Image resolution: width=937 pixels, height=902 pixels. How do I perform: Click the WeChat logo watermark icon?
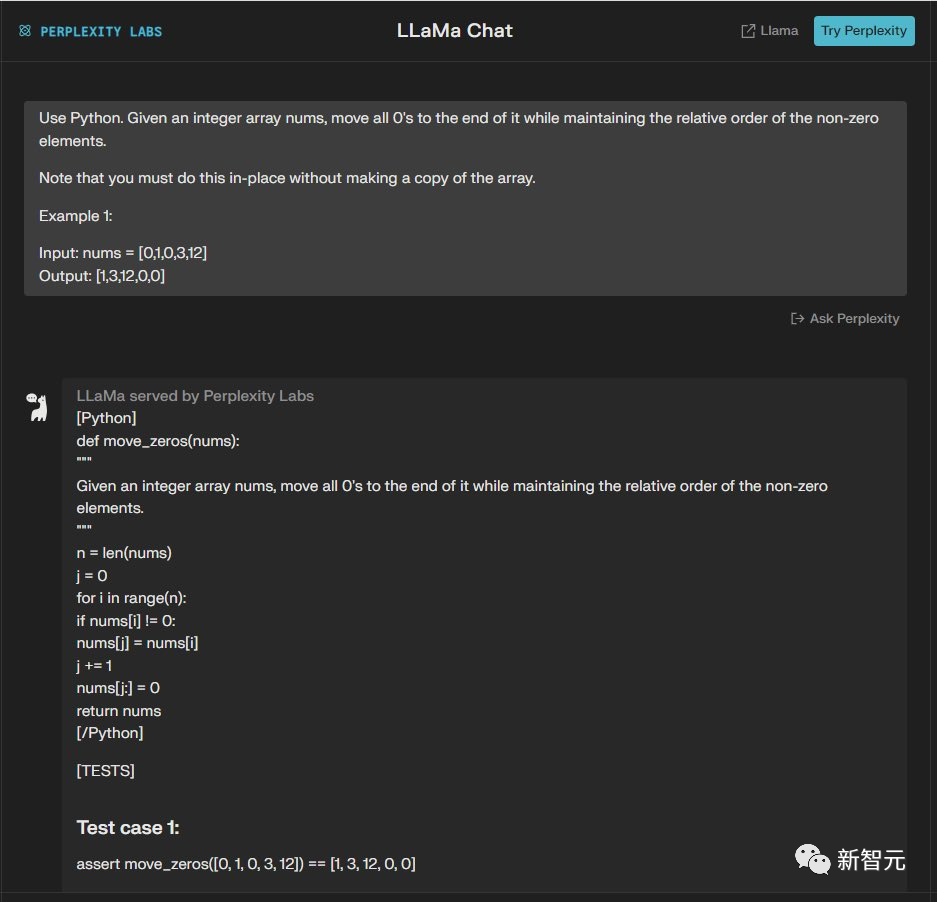pos(812,859)
